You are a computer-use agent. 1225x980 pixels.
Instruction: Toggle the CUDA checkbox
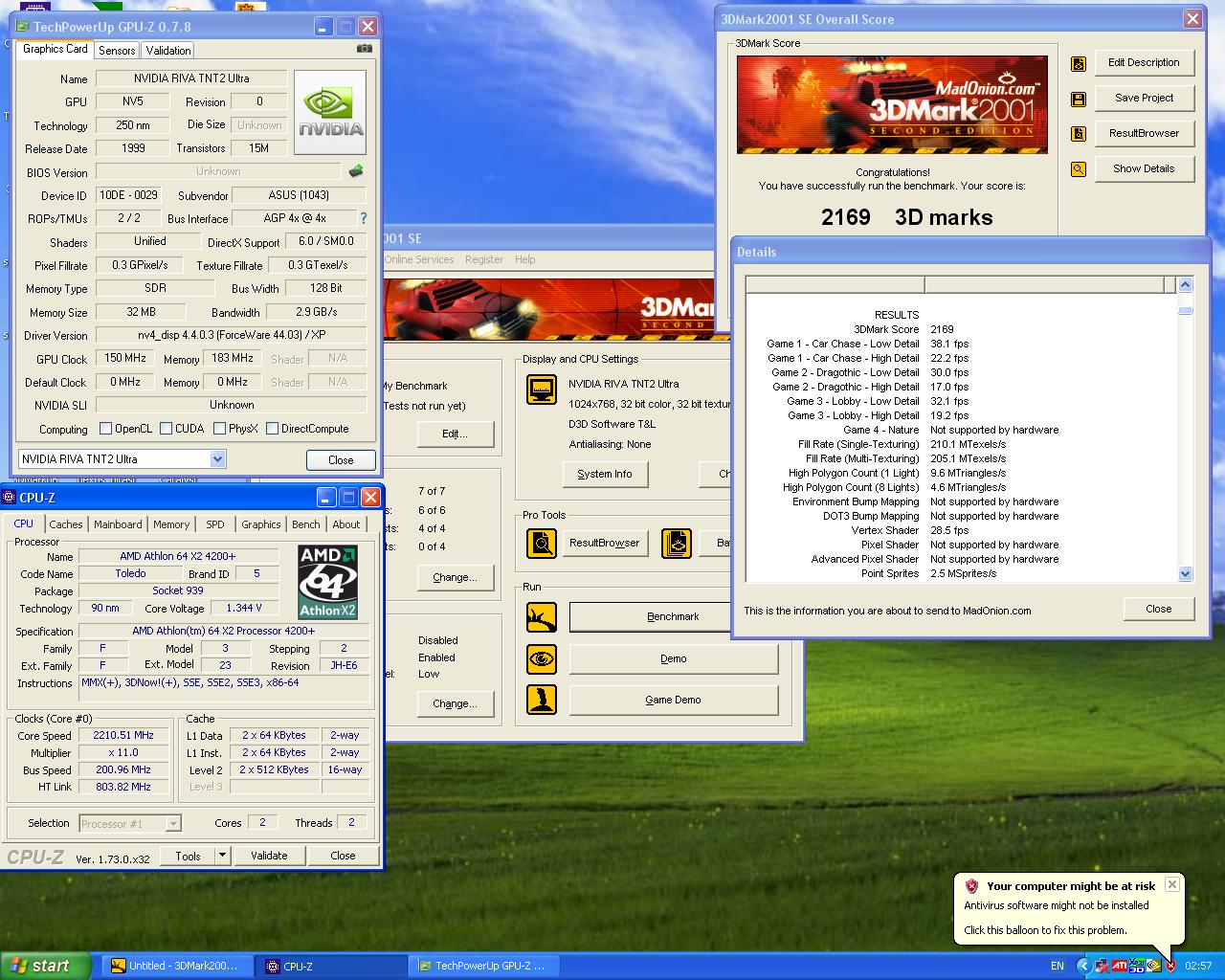(166, 429)
